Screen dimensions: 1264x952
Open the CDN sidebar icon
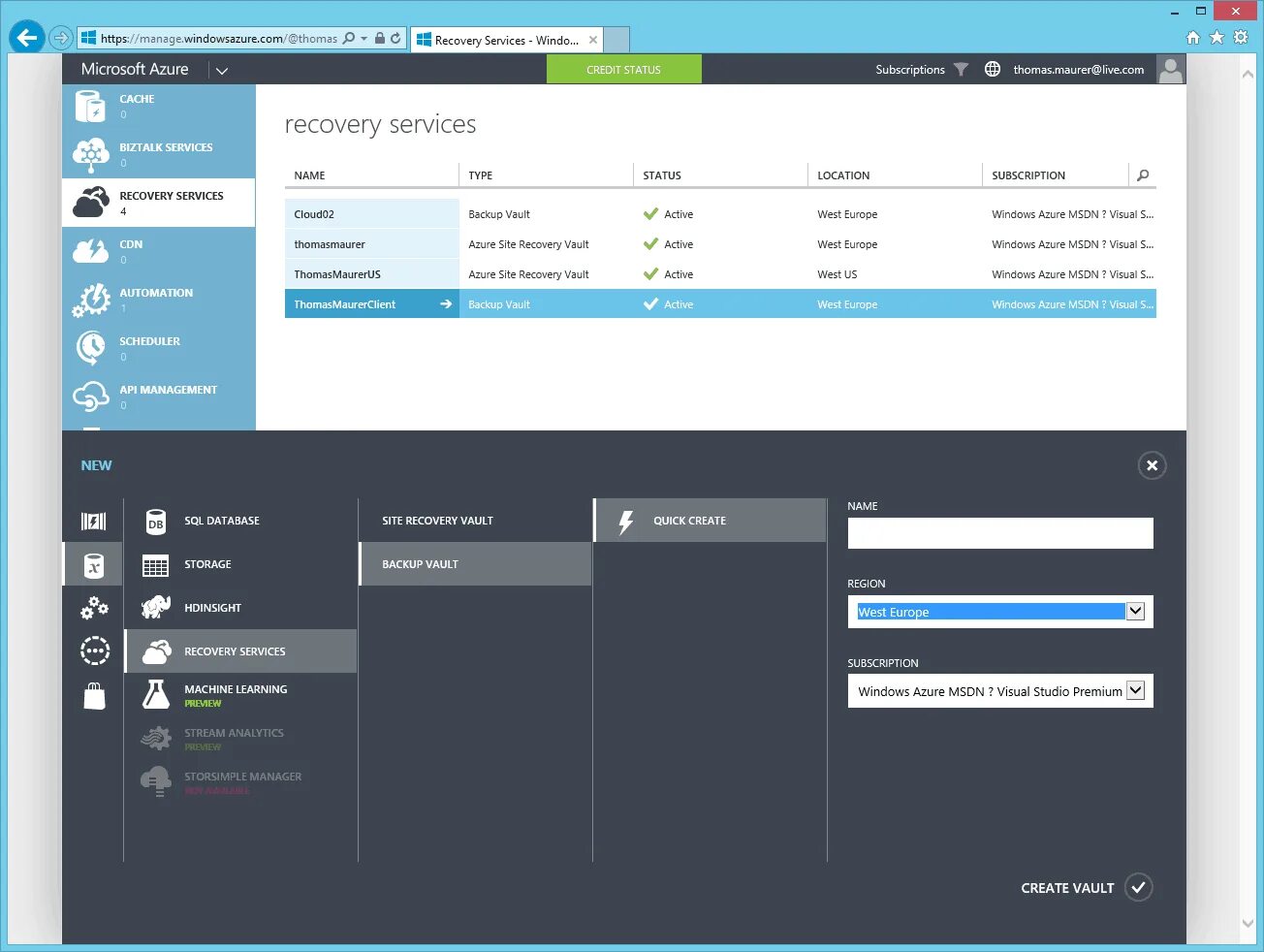point(90,251)
